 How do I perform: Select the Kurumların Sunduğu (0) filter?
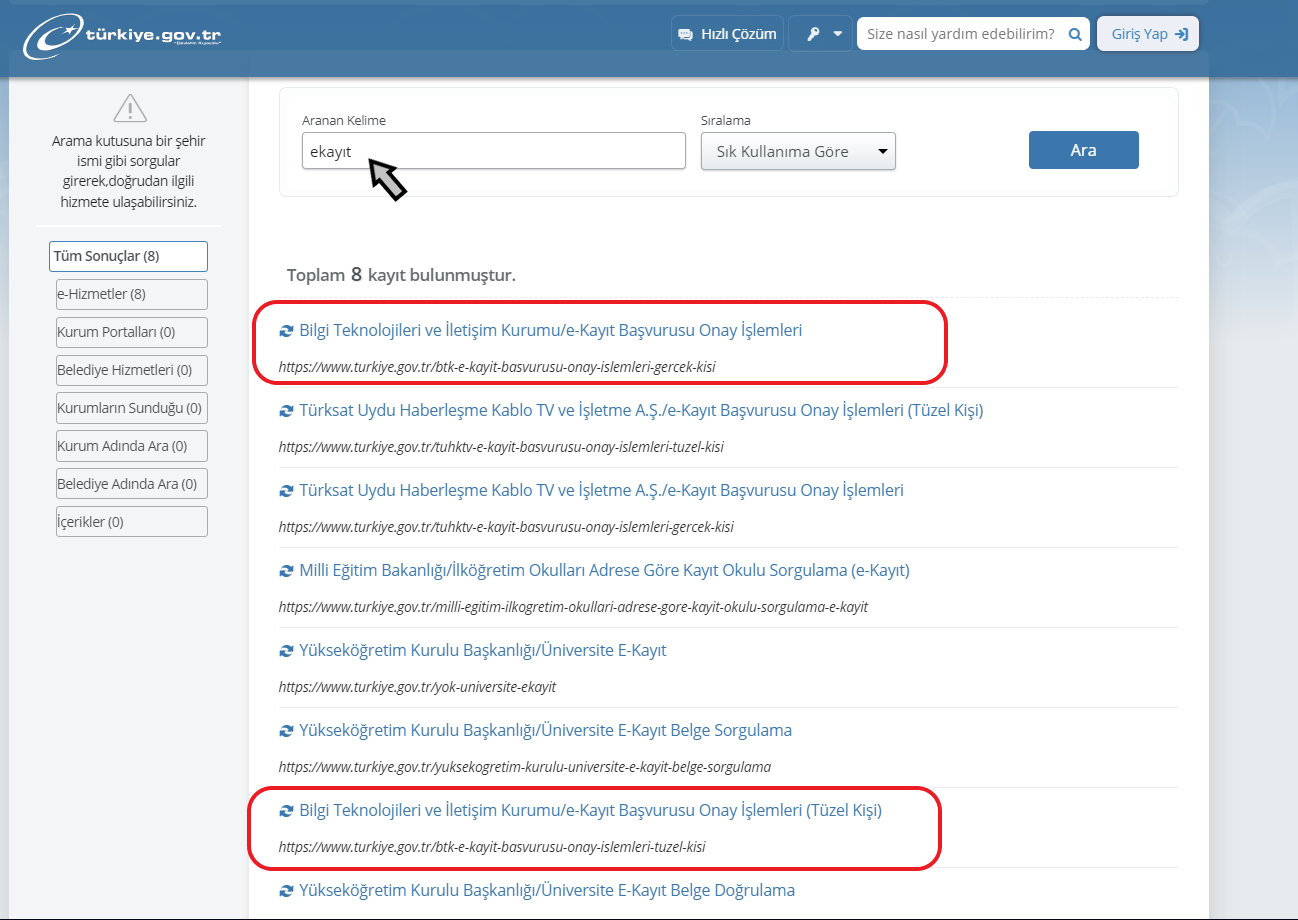click(132, 408)
